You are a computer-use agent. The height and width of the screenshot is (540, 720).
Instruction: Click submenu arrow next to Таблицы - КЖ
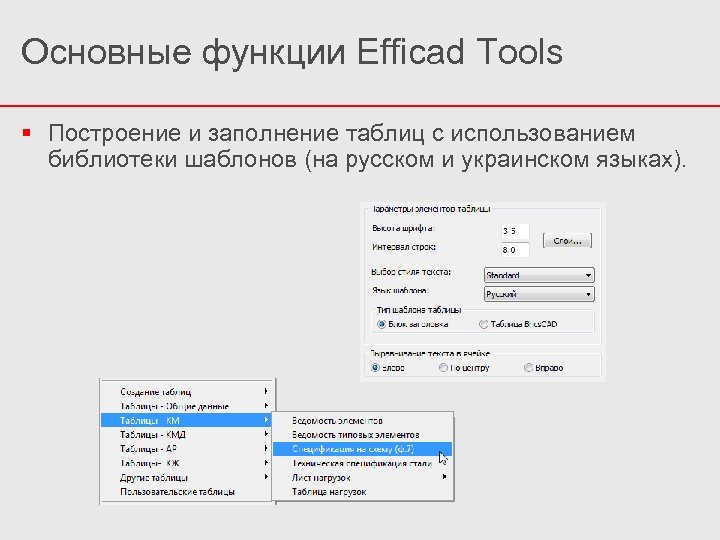pos(266,462)
